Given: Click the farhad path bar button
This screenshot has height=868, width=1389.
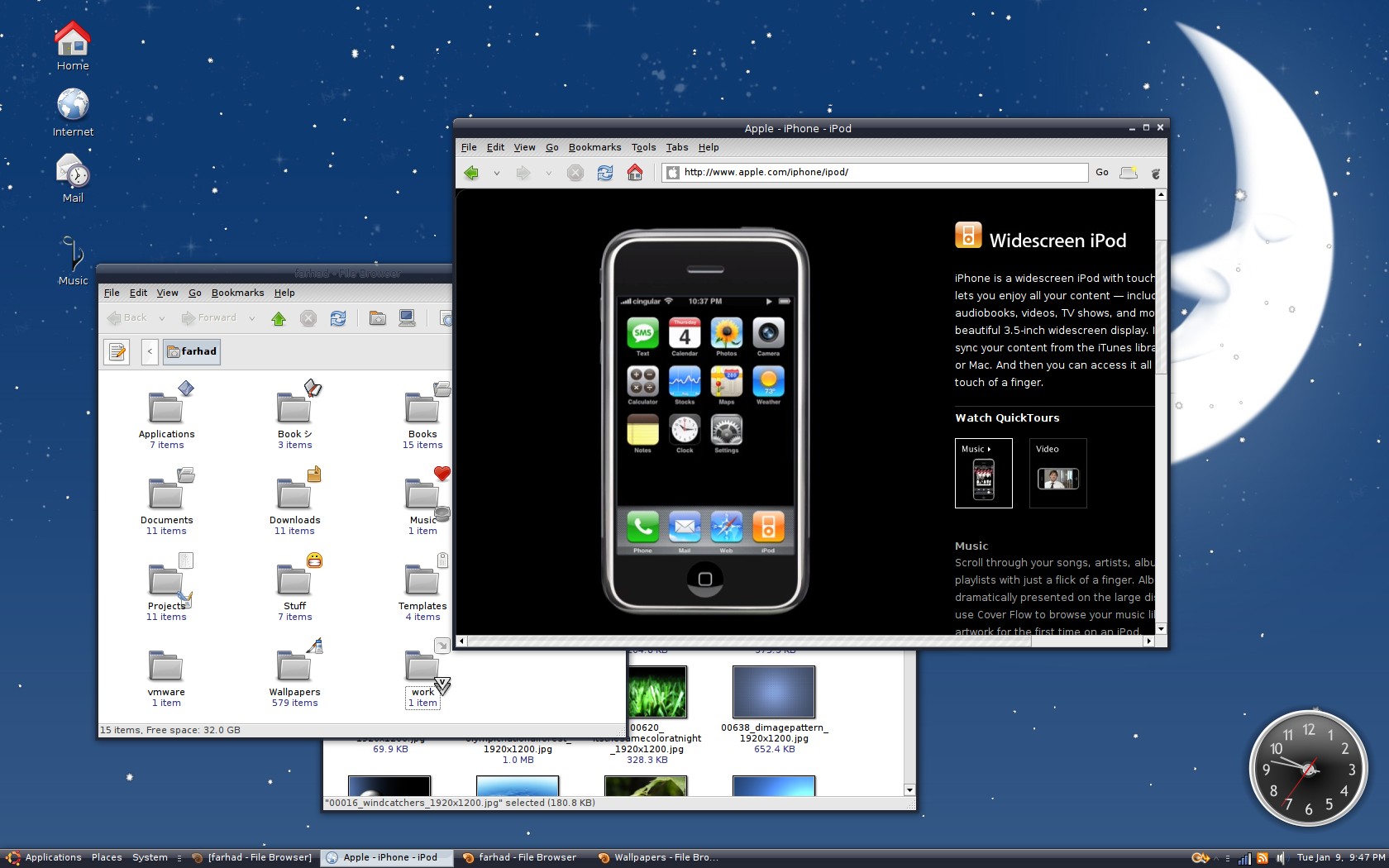Looking at the screenshot, I should tap(192, 352).
